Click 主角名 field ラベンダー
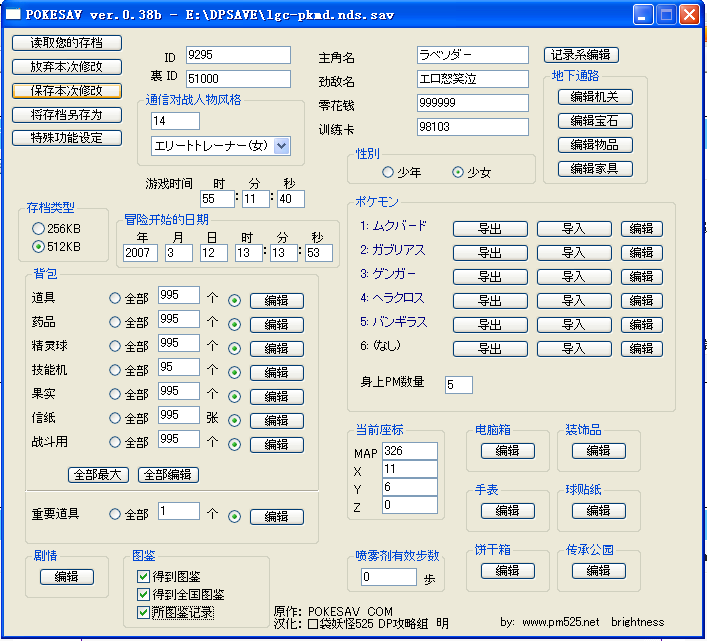This screenshot has width=707, height=641. coord(473,55)
